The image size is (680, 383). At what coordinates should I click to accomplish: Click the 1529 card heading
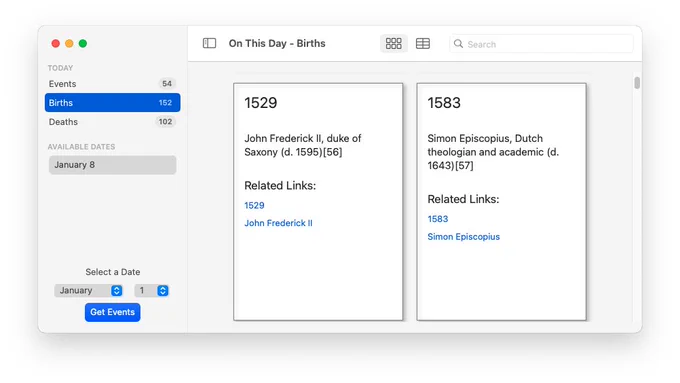[x=261, y=103]
